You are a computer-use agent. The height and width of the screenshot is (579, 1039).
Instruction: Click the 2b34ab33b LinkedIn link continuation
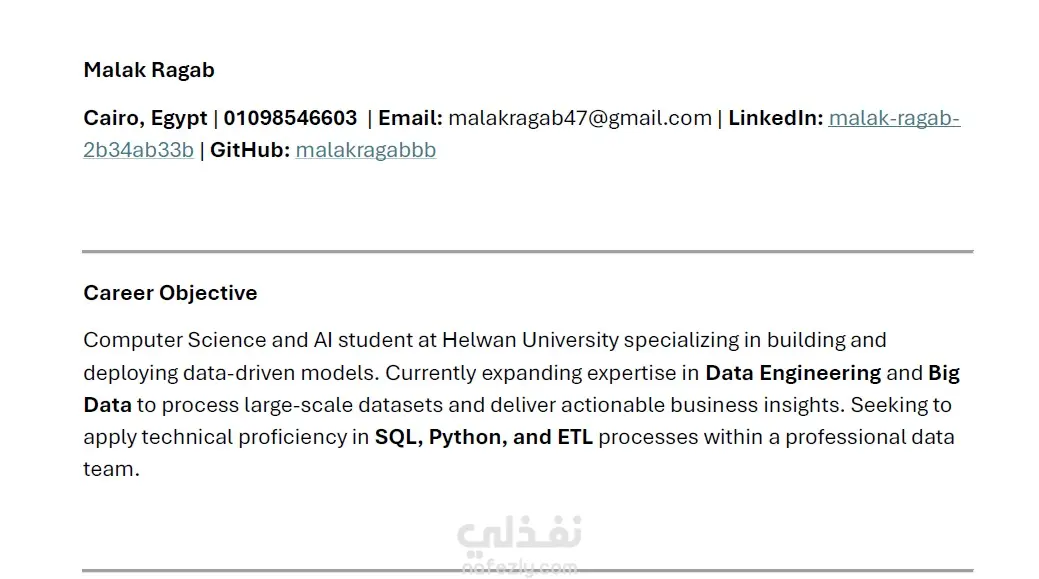point(138,150)
